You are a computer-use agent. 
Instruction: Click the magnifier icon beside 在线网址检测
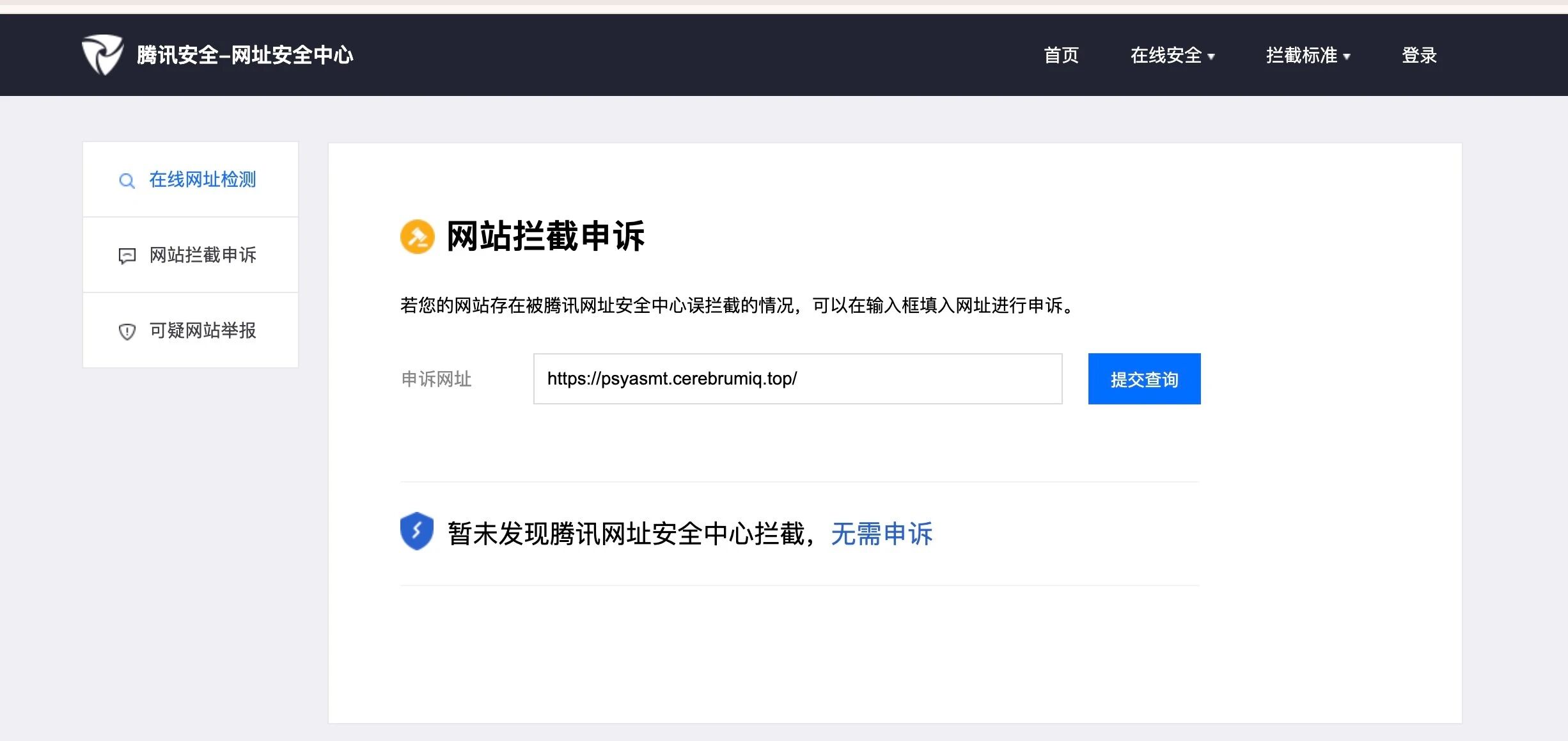coord(127,181)
